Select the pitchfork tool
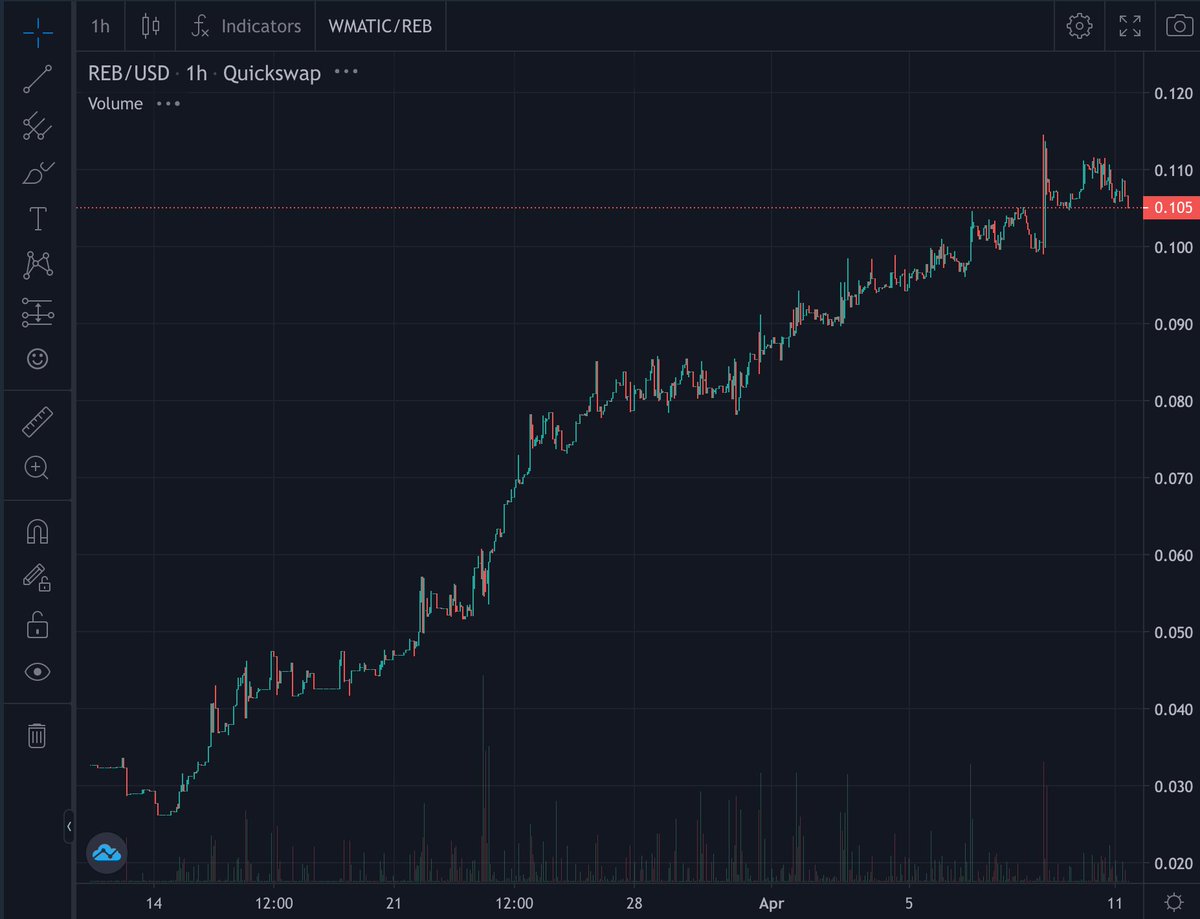 pyautogui.click(x=37, y=126)
